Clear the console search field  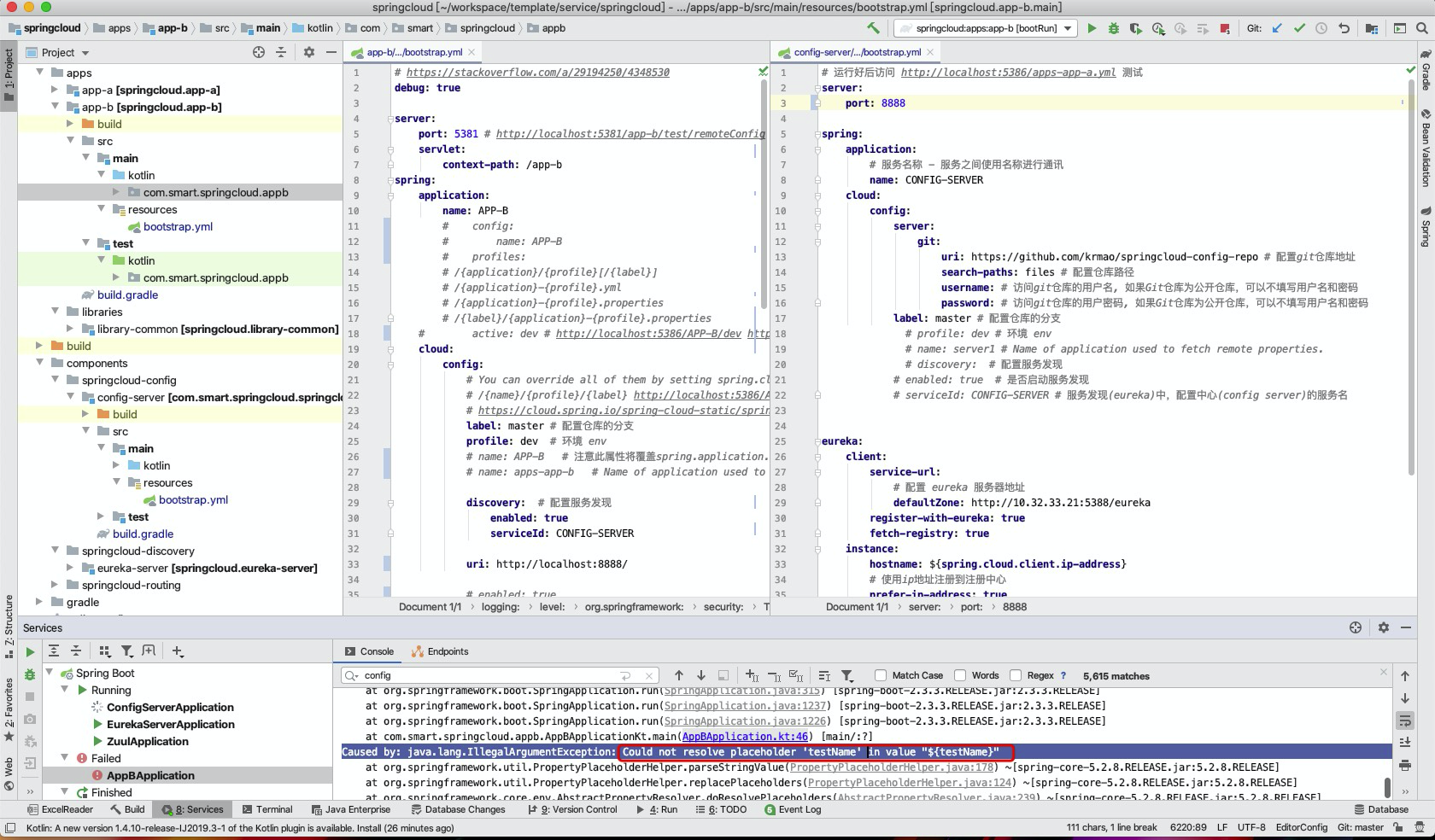[x=649, y=675]
